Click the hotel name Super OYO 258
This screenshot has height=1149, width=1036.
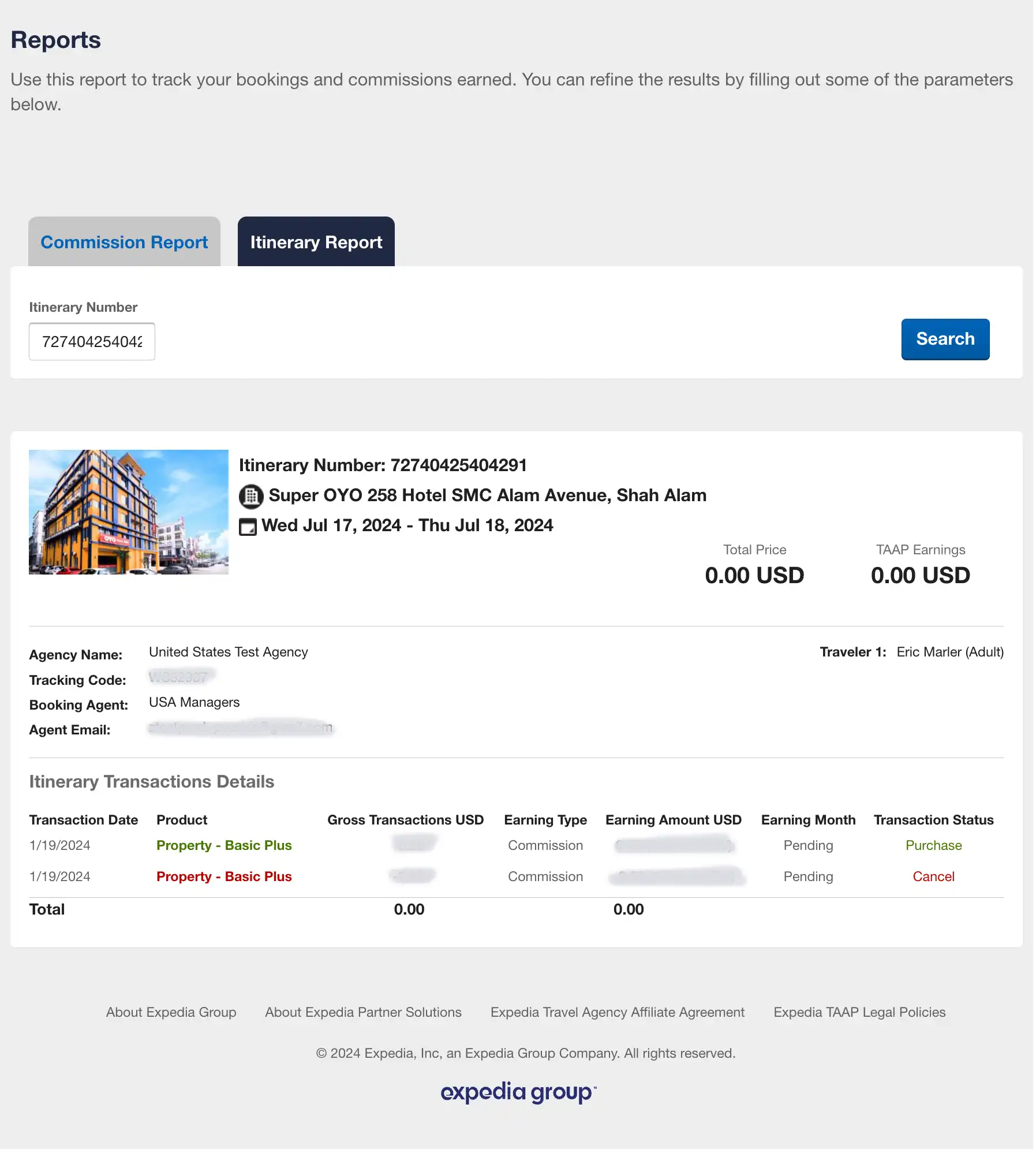[487, 495]
